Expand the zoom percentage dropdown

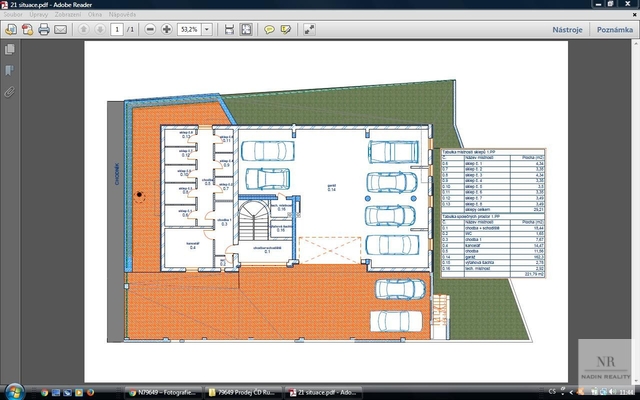(207, 30)
